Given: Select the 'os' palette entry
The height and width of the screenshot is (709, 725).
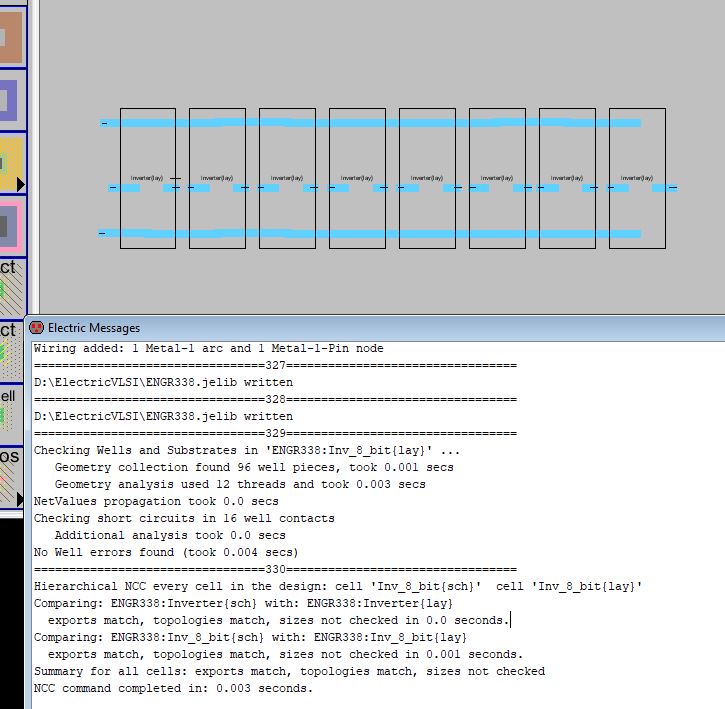Looking at the screenshot, I should (11, 472).
